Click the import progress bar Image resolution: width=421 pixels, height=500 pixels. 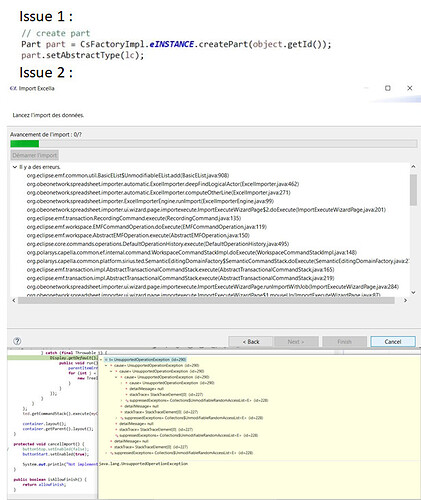coord(213,144)
